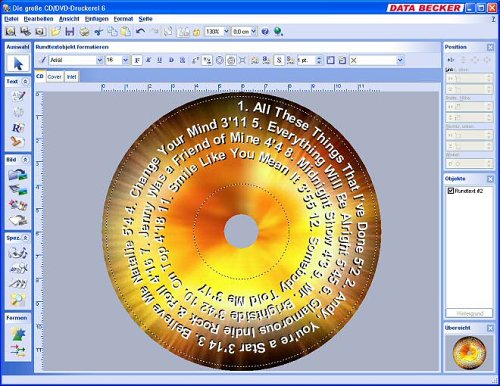The height and width of the screenshot is (386, 500).
Task: Click the first page-preview icon in toolbar
Action: [x=10, y=32]
